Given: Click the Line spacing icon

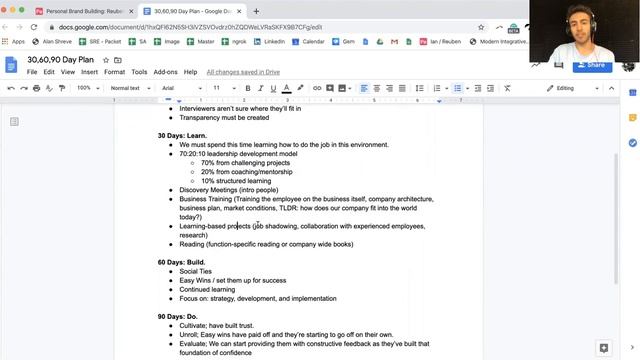Looking at the screenshot, I should [419, 88].
